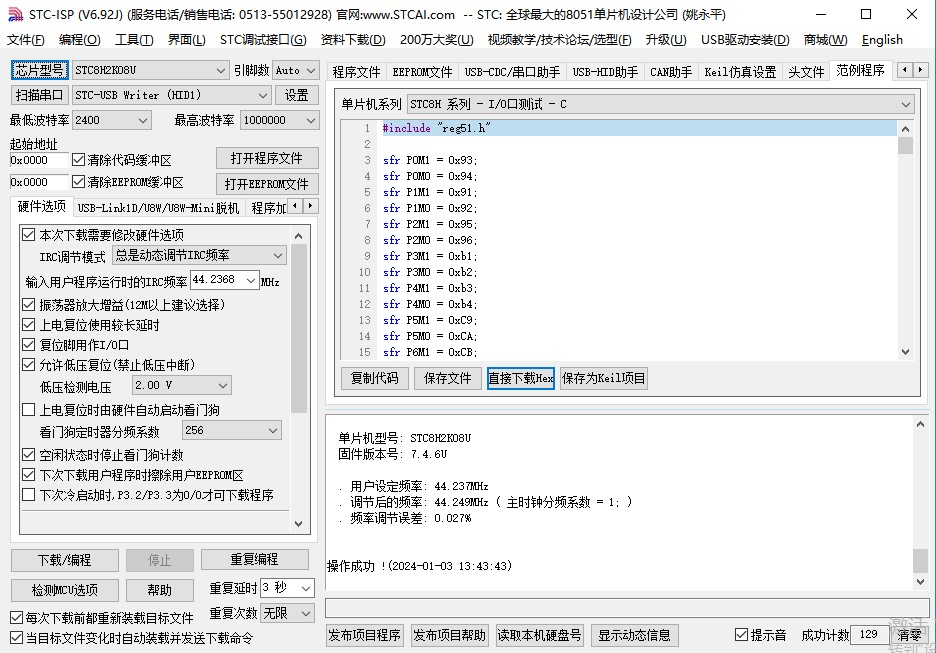Open STC调试接口(G) menu
The image size is (936, 653).
[263, 40]
